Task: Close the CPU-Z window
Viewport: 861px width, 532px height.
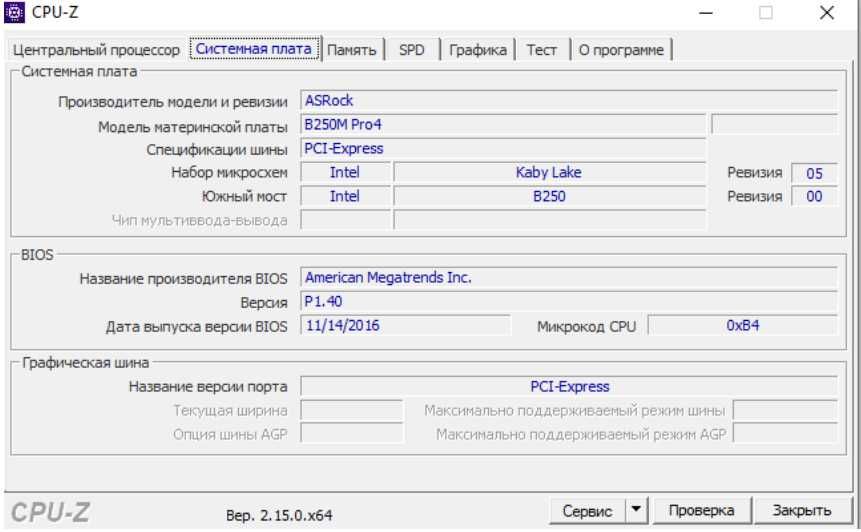Action: [x=827, y=13]
